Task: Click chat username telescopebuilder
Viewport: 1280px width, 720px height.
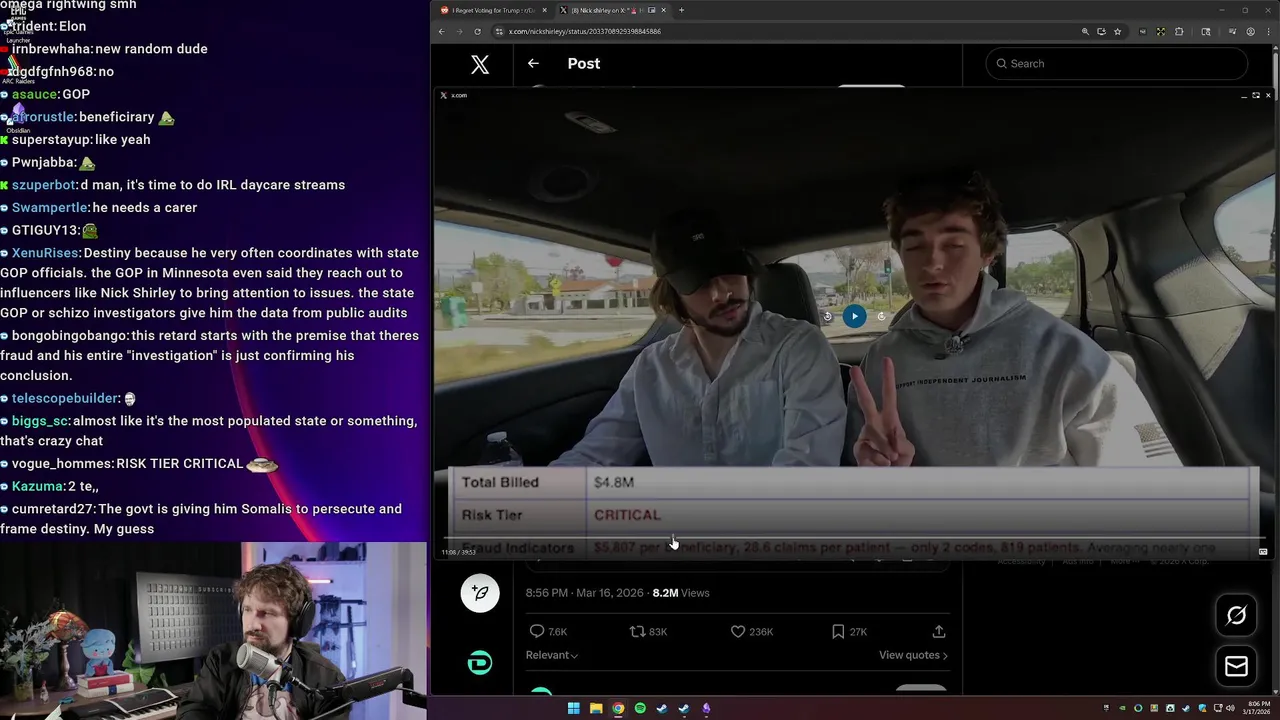Action: pyautogui.click(x=65, y=398)
